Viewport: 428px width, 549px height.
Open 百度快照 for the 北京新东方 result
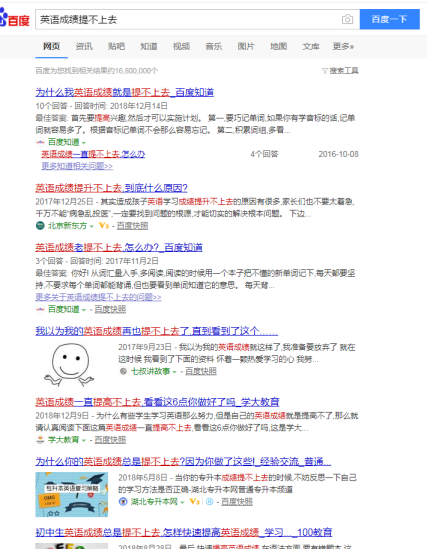pyautogui.click(x=132, y=226)
